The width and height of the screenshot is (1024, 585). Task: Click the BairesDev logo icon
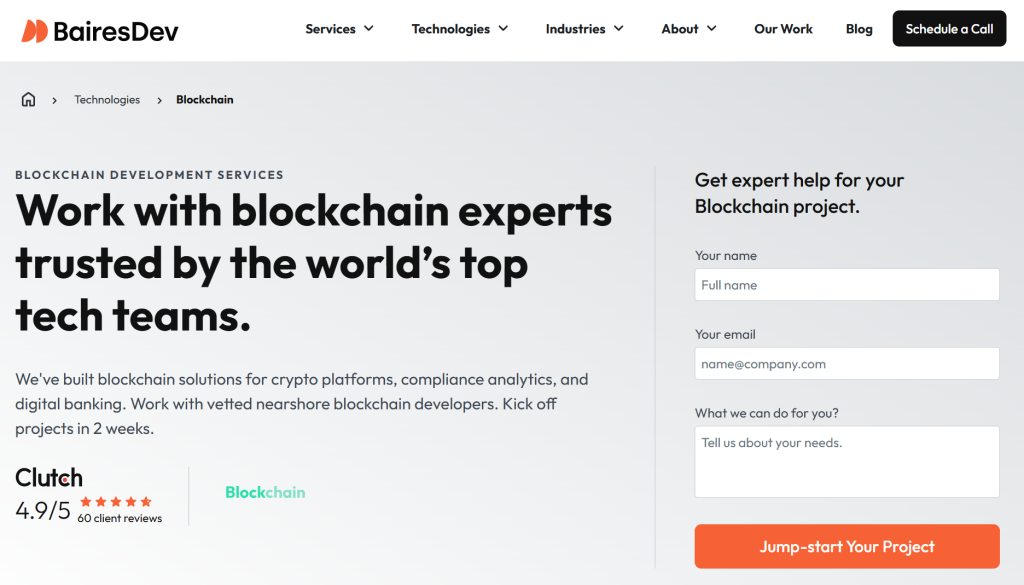coord(37,29)
